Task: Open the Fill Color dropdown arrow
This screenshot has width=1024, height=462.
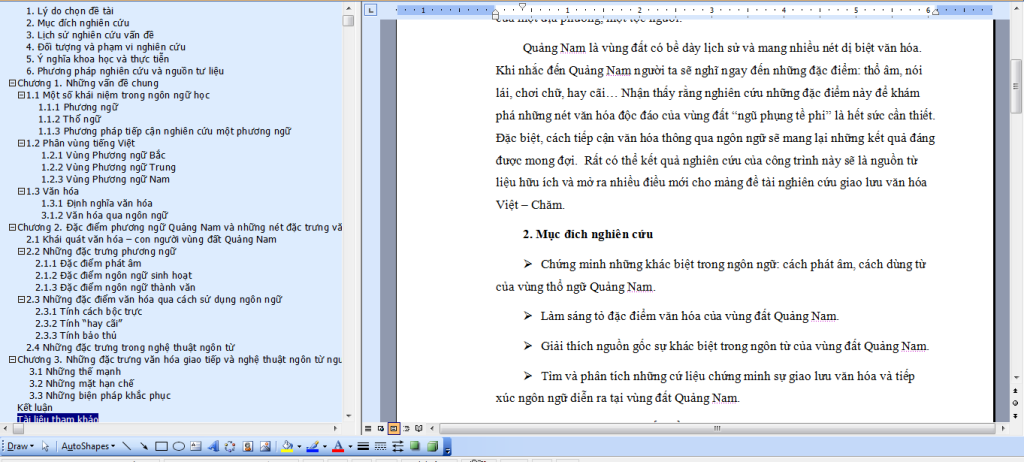Action: (299, 446)
